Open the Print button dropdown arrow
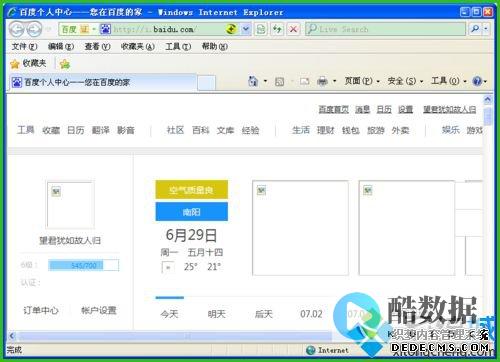Screen dimensions: 500x362 coord(334,81)
